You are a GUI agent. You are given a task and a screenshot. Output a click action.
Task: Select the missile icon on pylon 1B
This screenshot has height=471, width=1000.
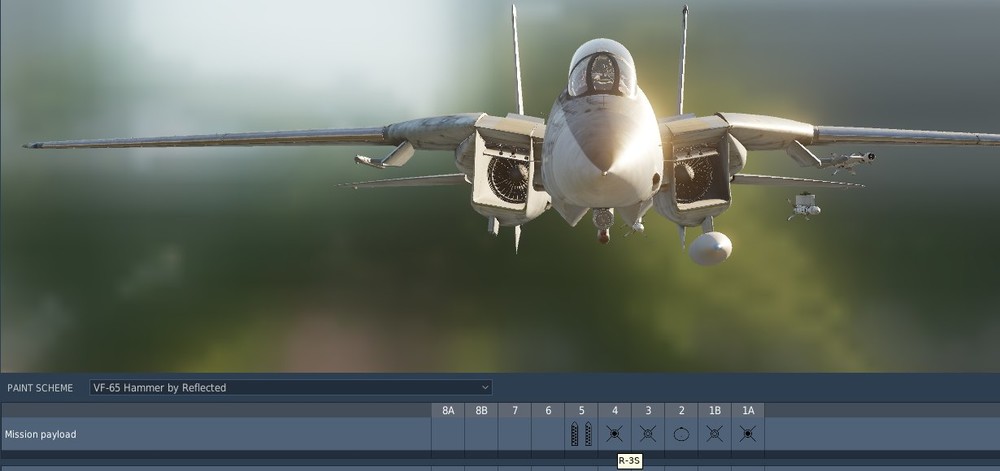point(714,434)
